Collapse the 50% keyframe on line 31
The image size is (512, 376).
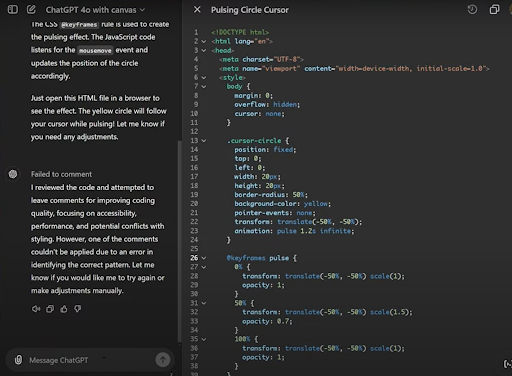pos(204,303)
